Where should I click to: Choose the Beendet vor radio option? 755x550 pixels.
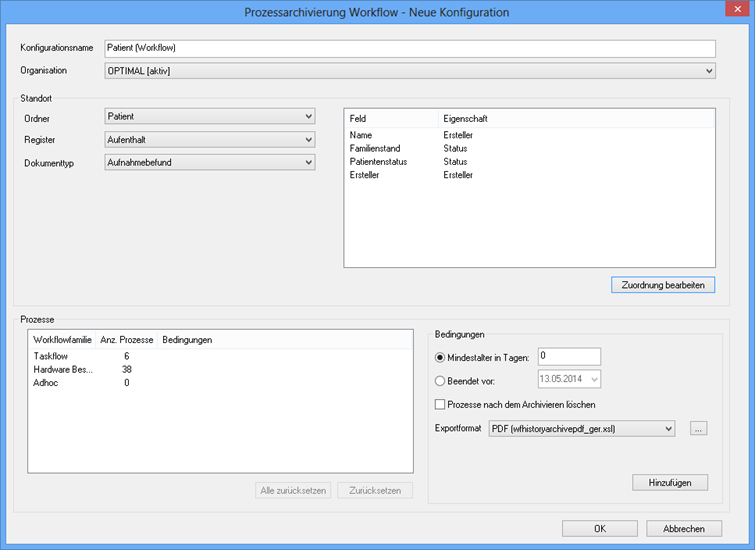click(441, 379)
